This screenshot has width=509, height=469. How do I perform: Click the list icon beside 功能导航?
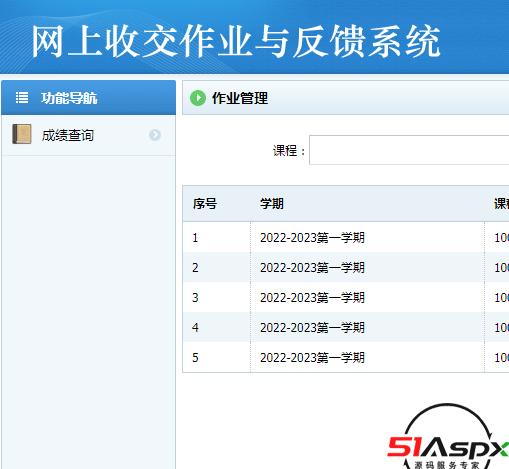pyautogui.click(x=22, y=98)
